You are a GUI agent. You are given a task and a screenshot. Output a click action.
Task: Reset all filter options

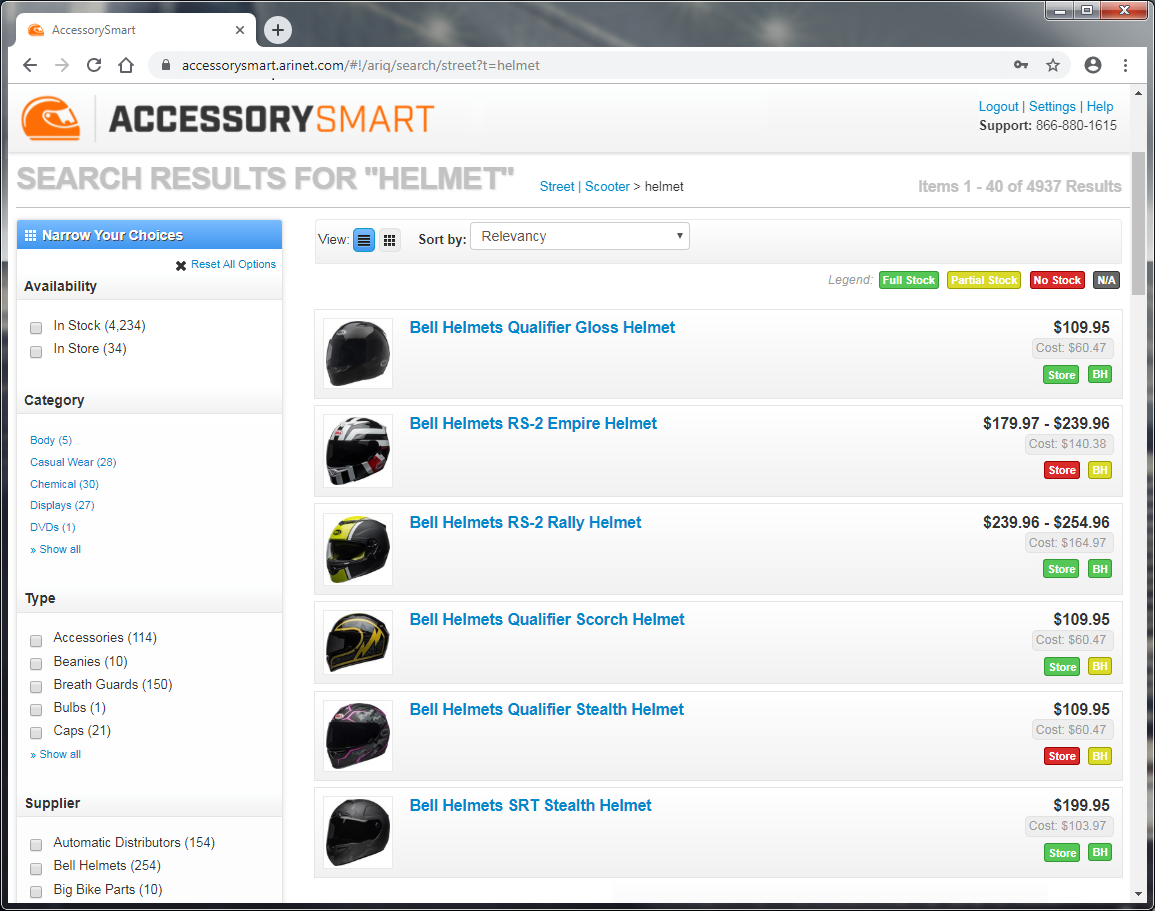pyautogui.click(x=233, y=264)
